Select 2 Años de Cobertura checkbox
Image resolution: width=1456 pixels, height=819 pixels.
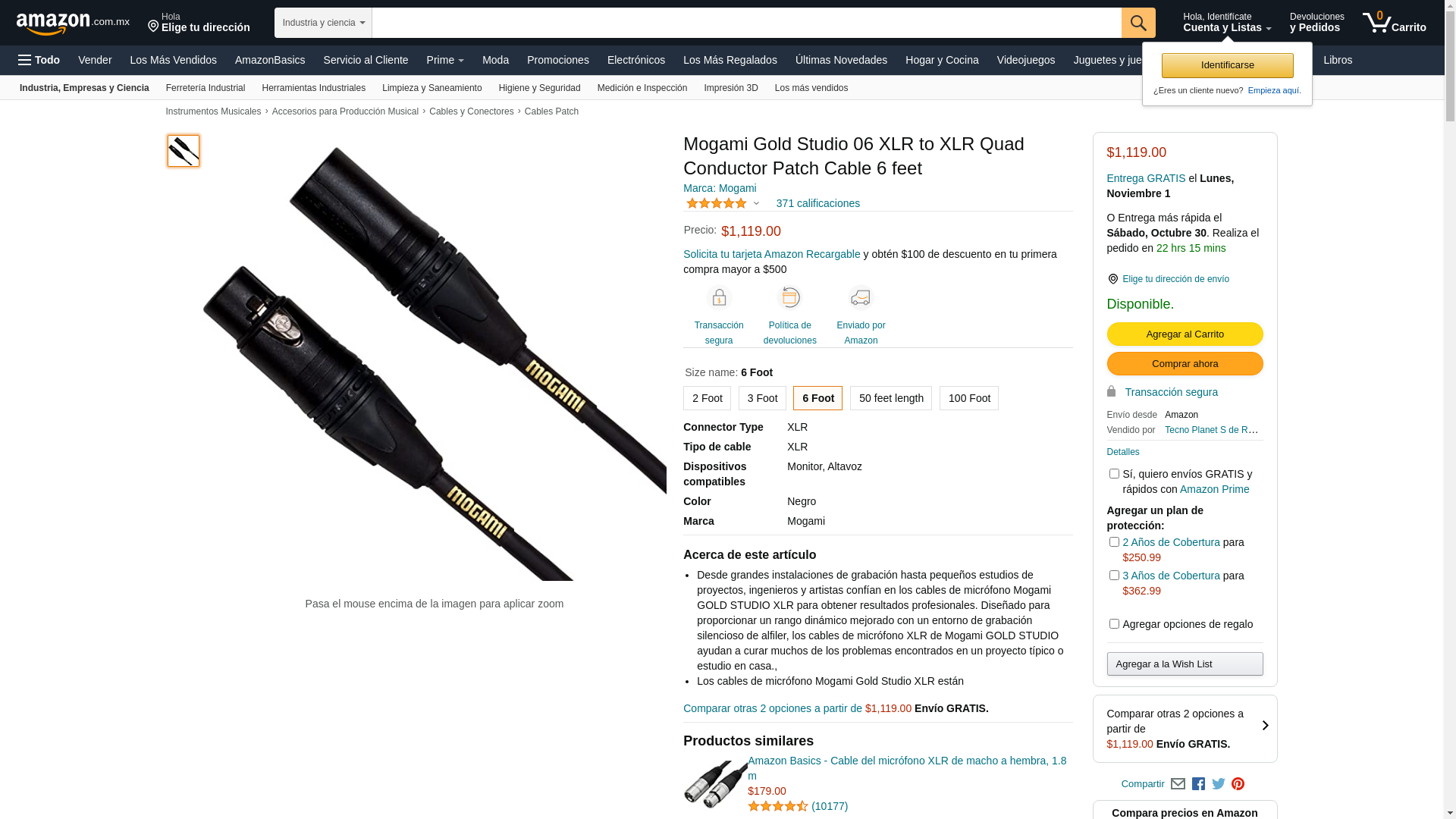coord(1114,542)
